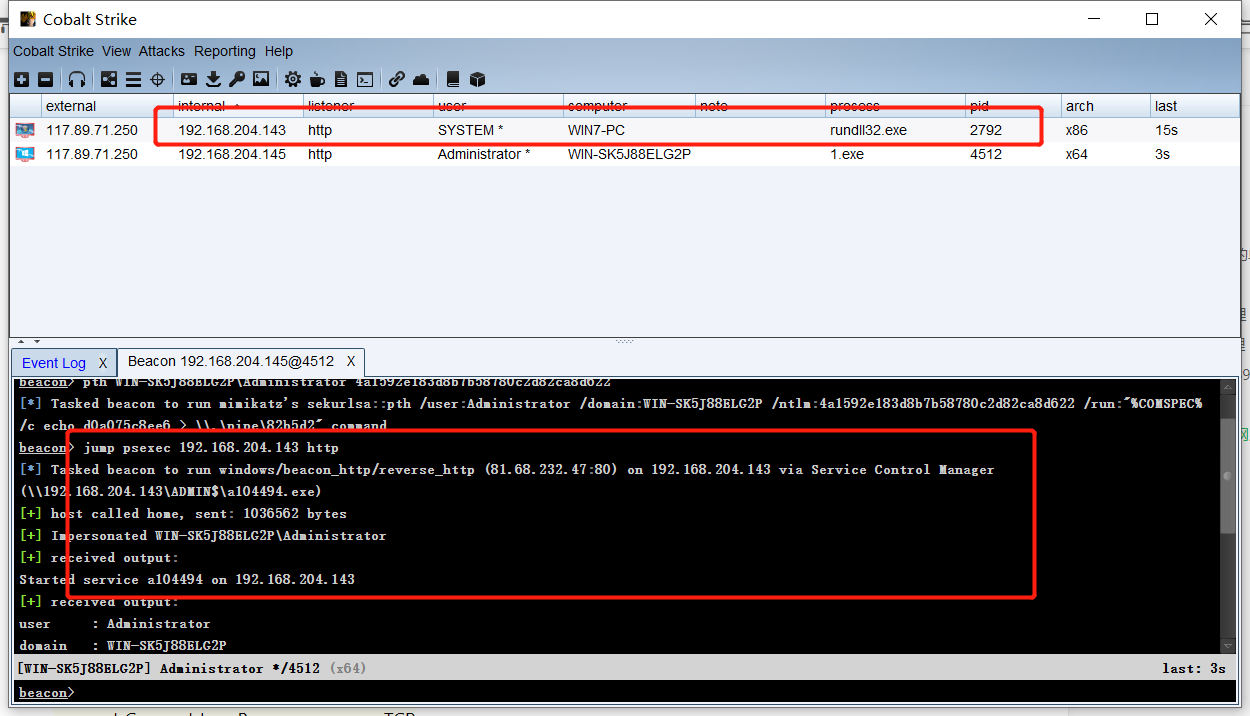Expand split pane with down arrow handle
The height and width of the screenshot is (716, 1250).
tap(37, 342)
